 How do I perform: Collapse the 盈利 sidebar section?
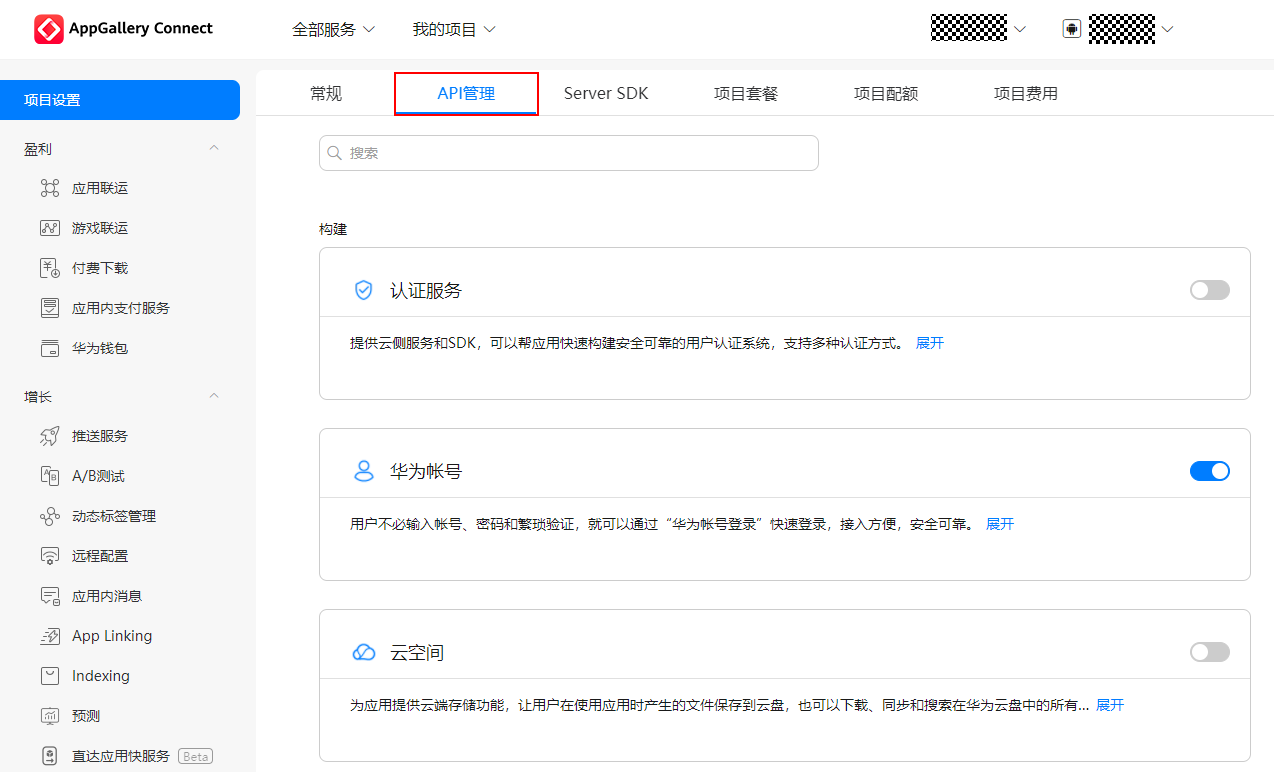(213, 149)
